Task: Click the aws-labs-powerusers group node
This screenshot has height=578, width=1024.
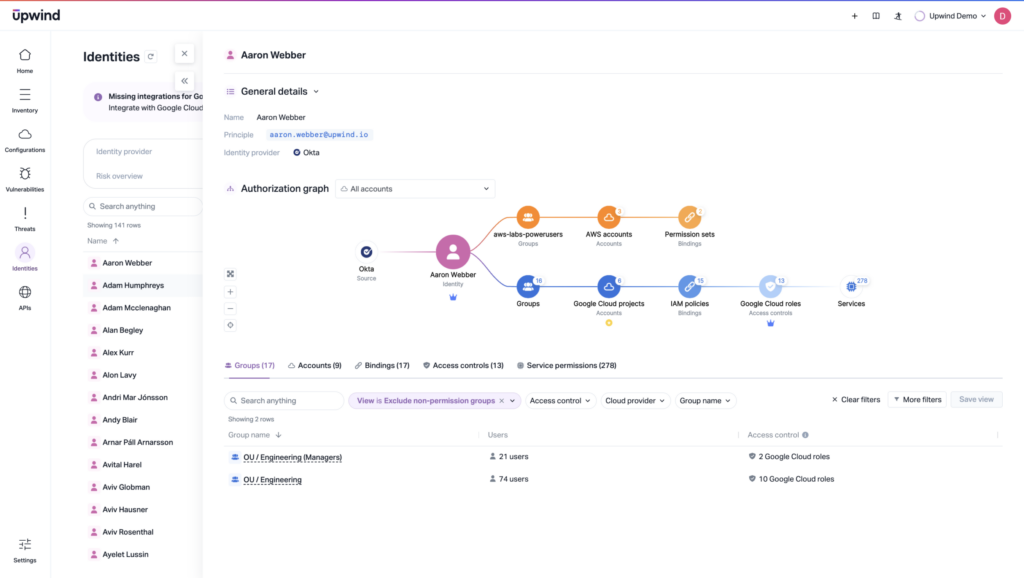Action: tap(528, 217)
